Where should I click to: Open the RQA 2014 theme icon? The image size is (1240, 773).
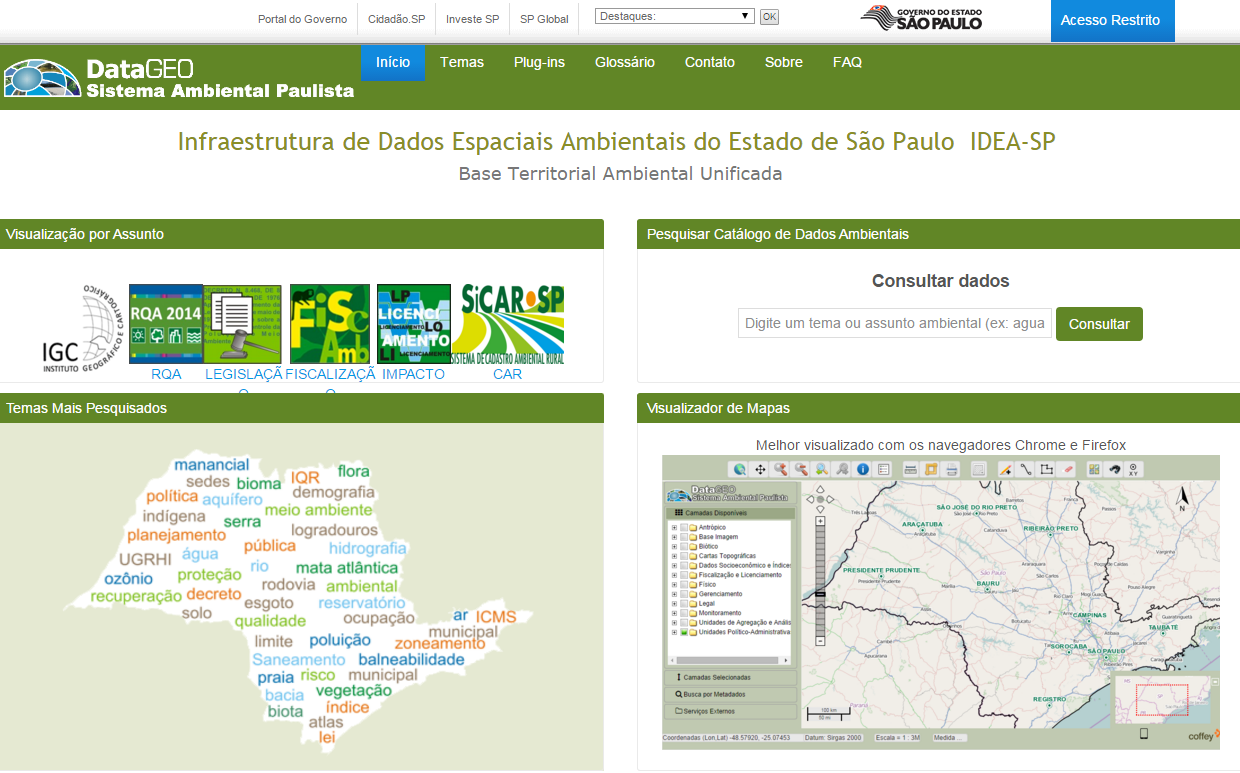(166, 324)
